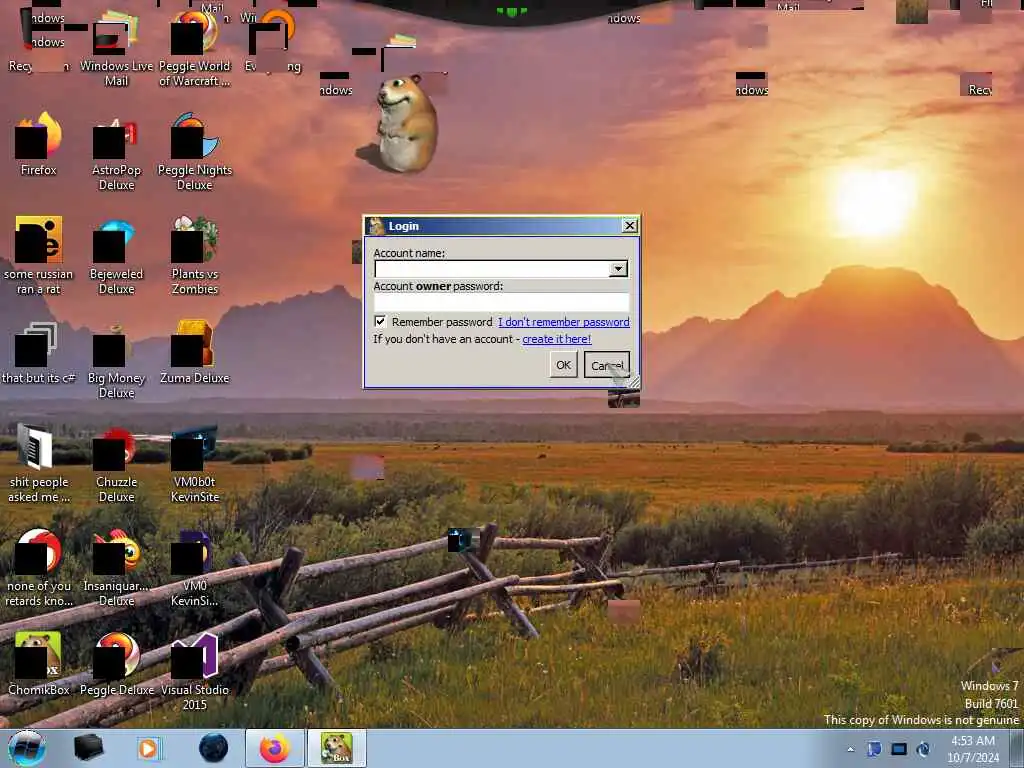Open Plants vs Zombies shortcut

pyautogui.click(x=195, y=255)
